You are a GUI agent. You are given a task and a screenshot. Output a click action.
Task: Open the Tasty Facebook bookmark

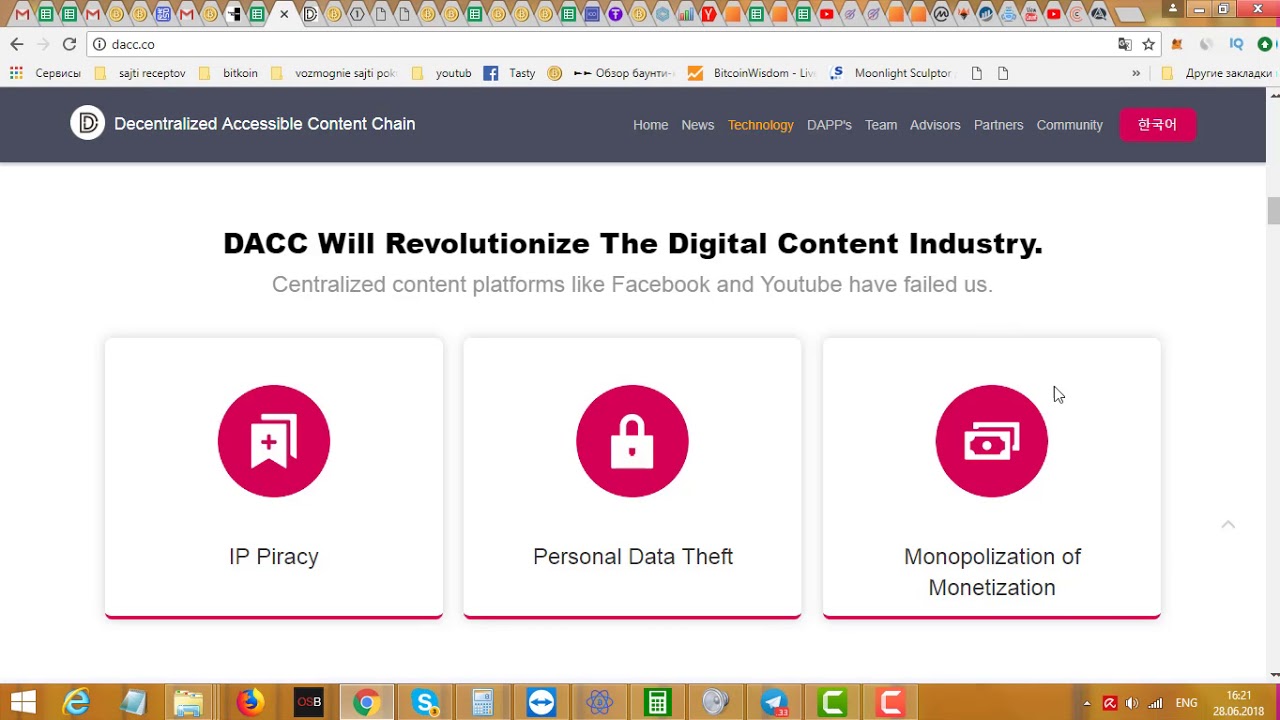pyautogui.click(x=510, y=73)
